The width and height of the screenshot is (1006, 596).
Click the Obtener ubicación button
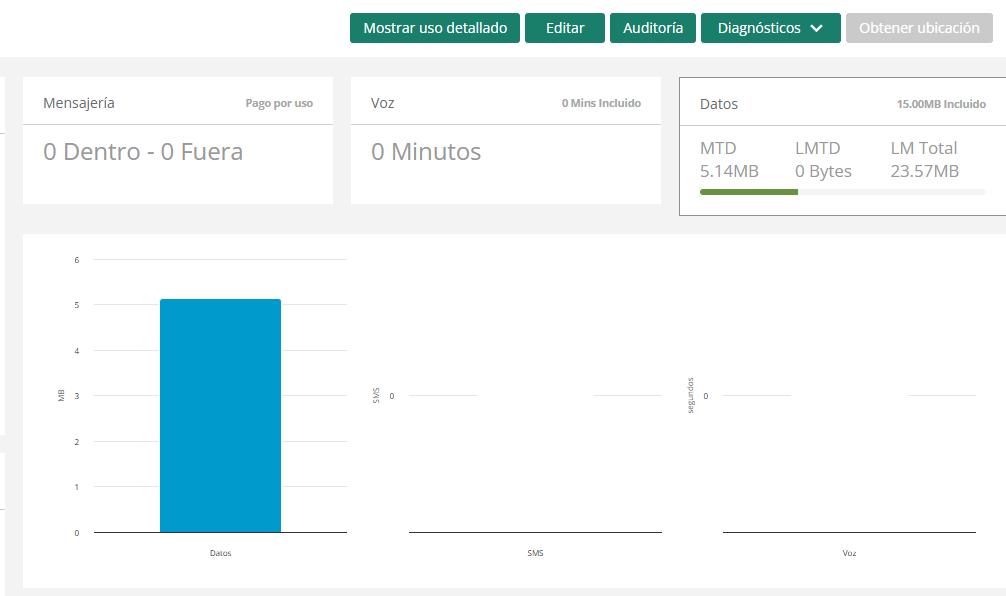click(919, 28)
